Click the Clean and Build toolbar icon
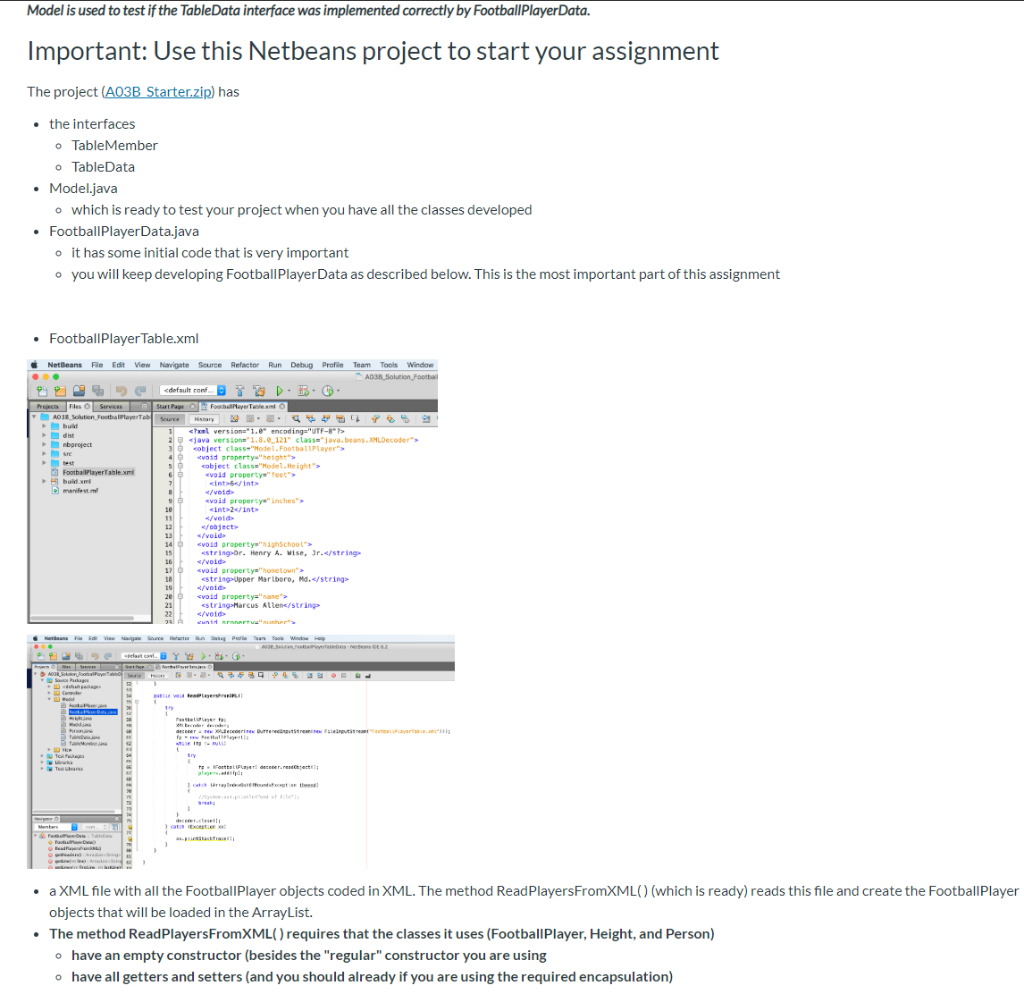The height and width of the screenshot is (994, 1024). pyautogui.click(x=256, y=391)
